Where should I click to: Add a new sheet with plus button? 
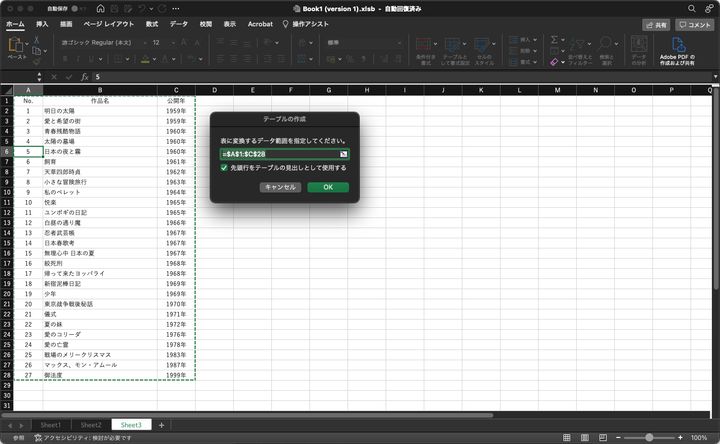click(161, 425)
